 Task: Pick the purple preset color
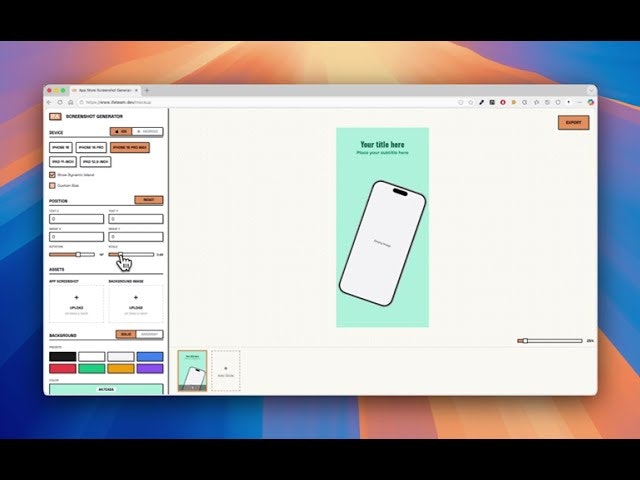tap(150, 369)
